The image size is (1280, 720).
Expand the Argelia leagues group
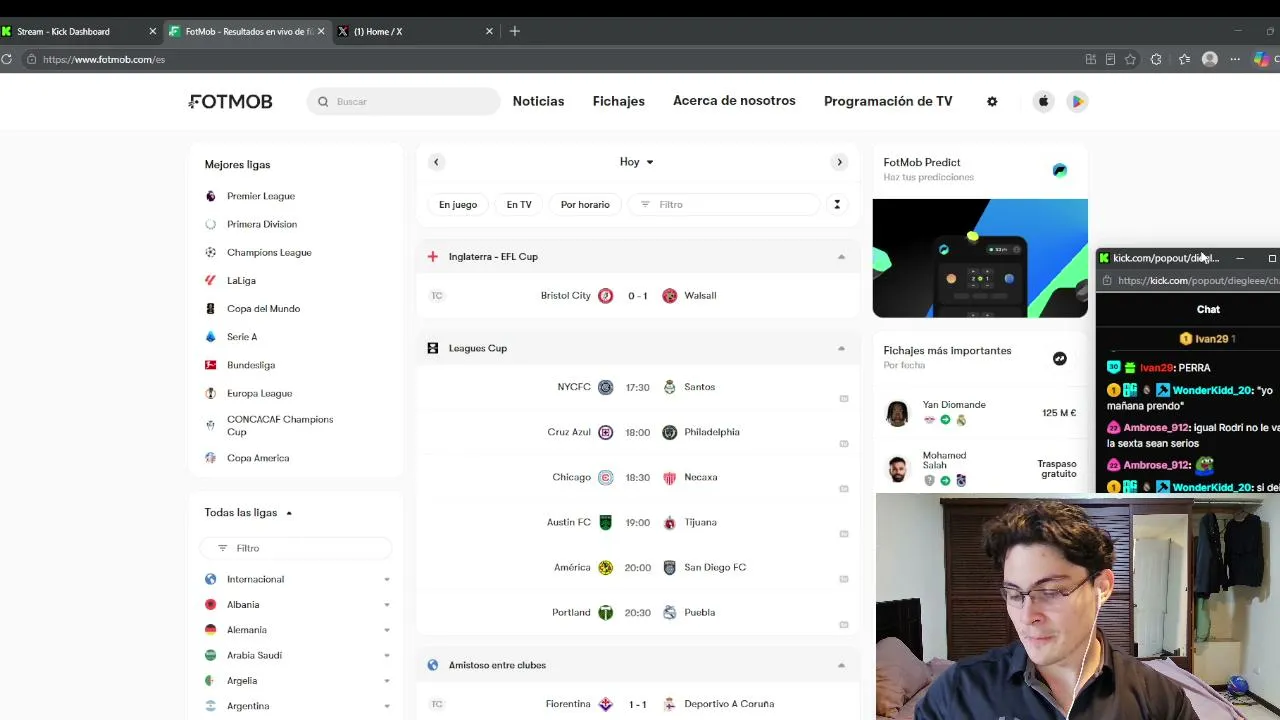tap(387, 681)
